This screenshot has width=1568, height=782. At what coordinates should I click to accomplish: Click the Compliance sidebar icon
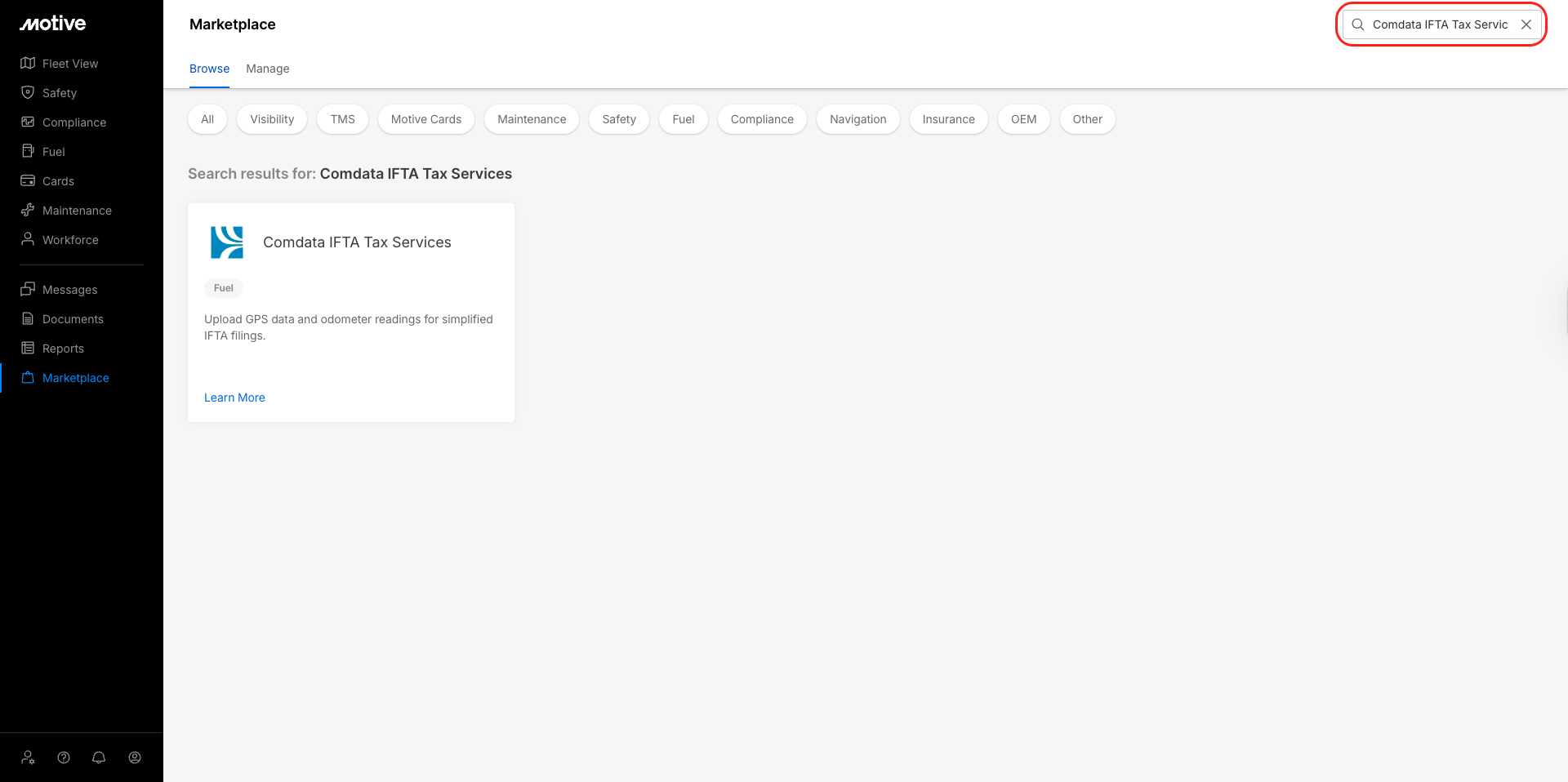(x=28, y=122)
